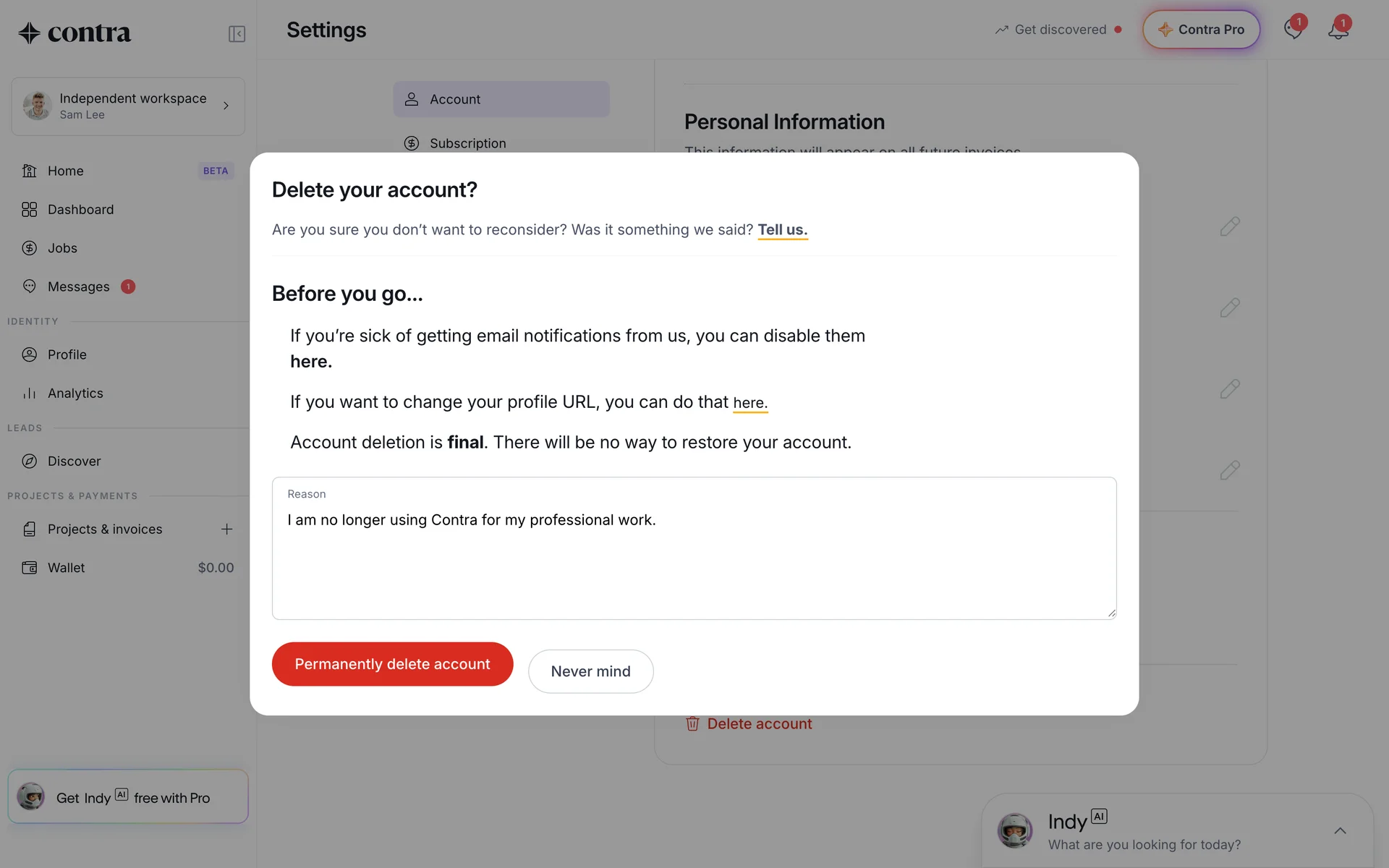The image size is (1389, 868).
Task: Follow the Tell us link
Action: click(x=782, y=230)
